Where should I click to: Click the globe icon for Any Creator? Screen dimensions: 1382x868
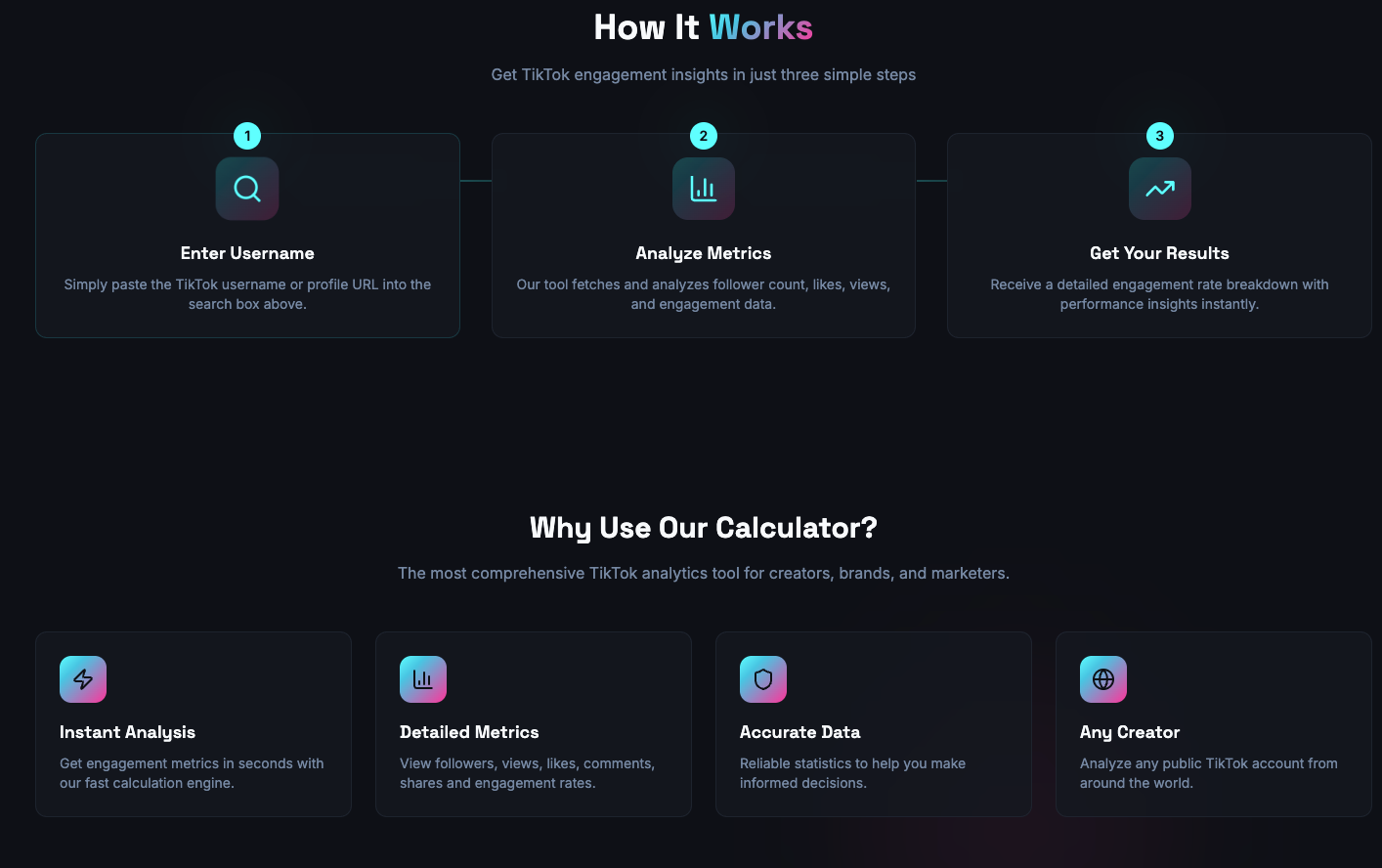(x=1102, y=678)
